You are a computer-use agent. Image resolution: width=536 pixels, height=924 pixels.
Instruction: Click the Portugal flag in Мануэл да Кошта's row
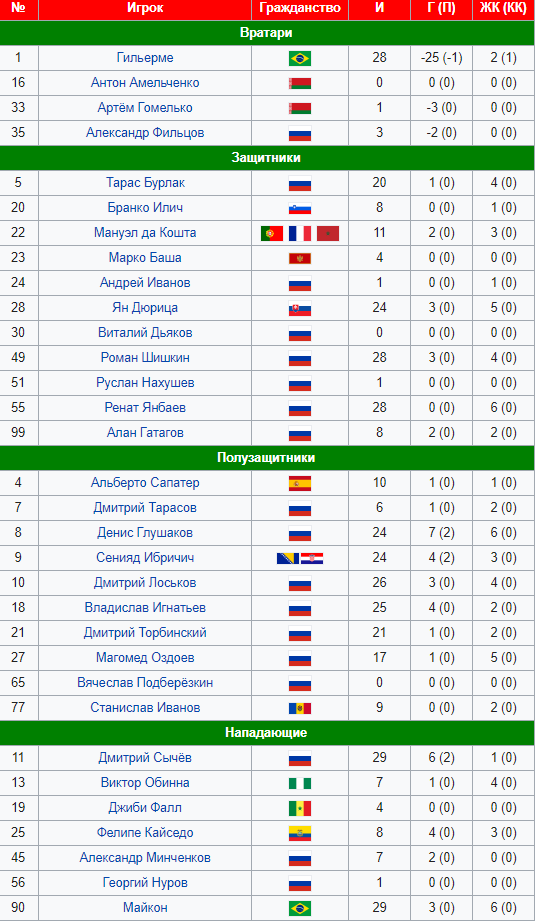pyautogui.click(x=272, y=233)
